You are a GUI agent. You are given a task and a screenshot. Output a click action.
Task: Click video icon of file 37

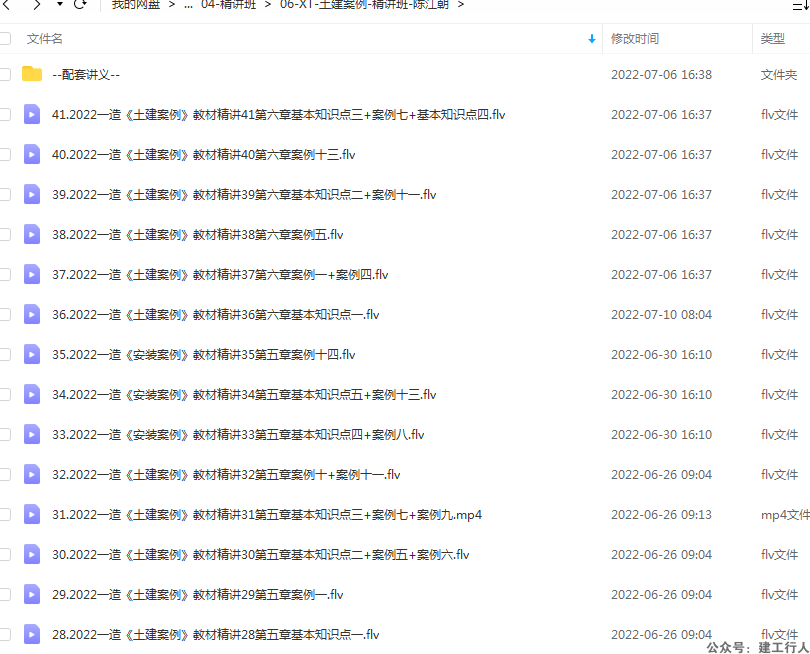point(32,274)
